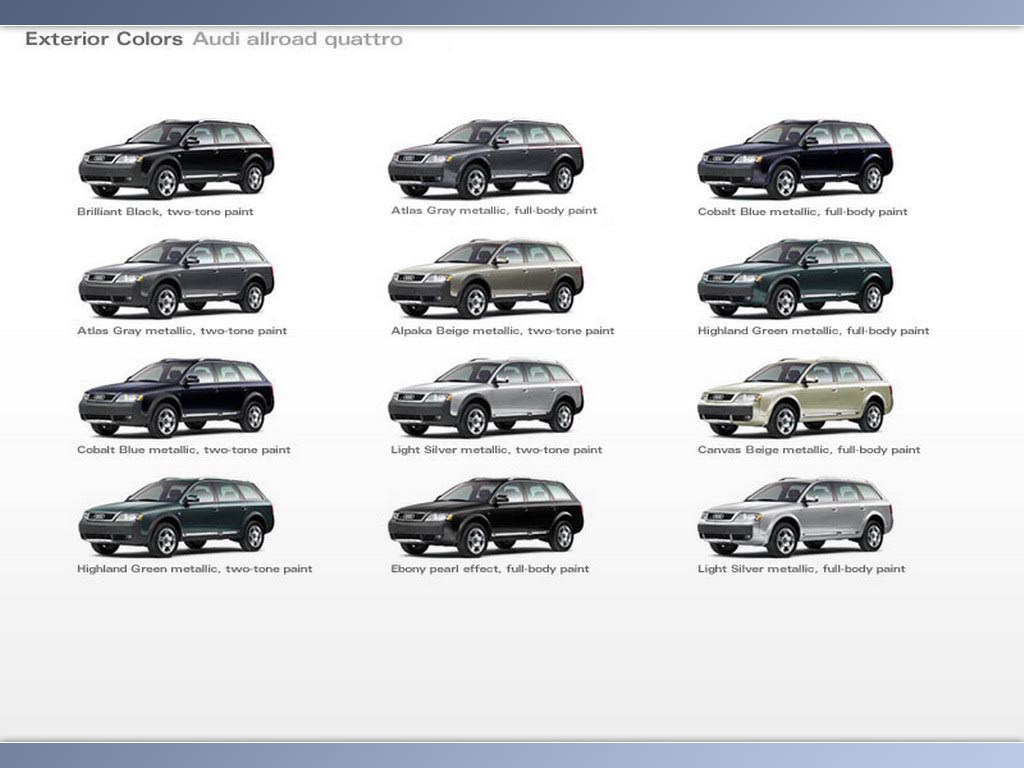This screenshot has width=1024, height=768.
Task: Click the 'Light Silver metallic, full-body paint' caption
Action: click(x=802, y=569)
